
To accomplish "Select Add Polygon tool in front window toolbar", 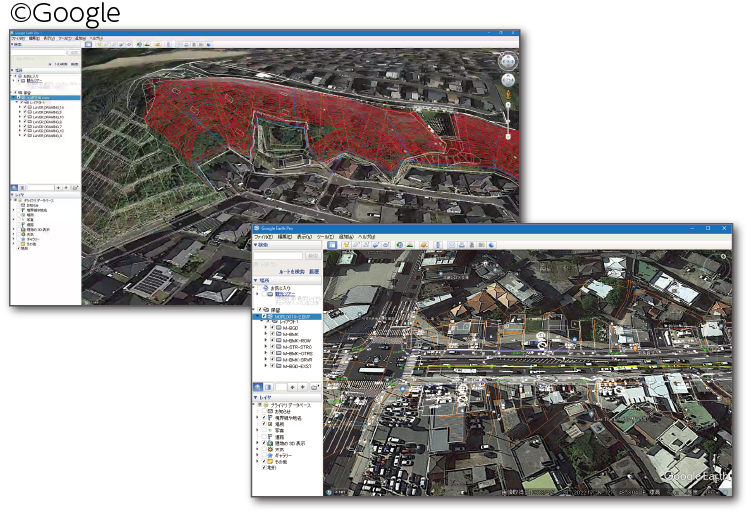I will 355,245.
